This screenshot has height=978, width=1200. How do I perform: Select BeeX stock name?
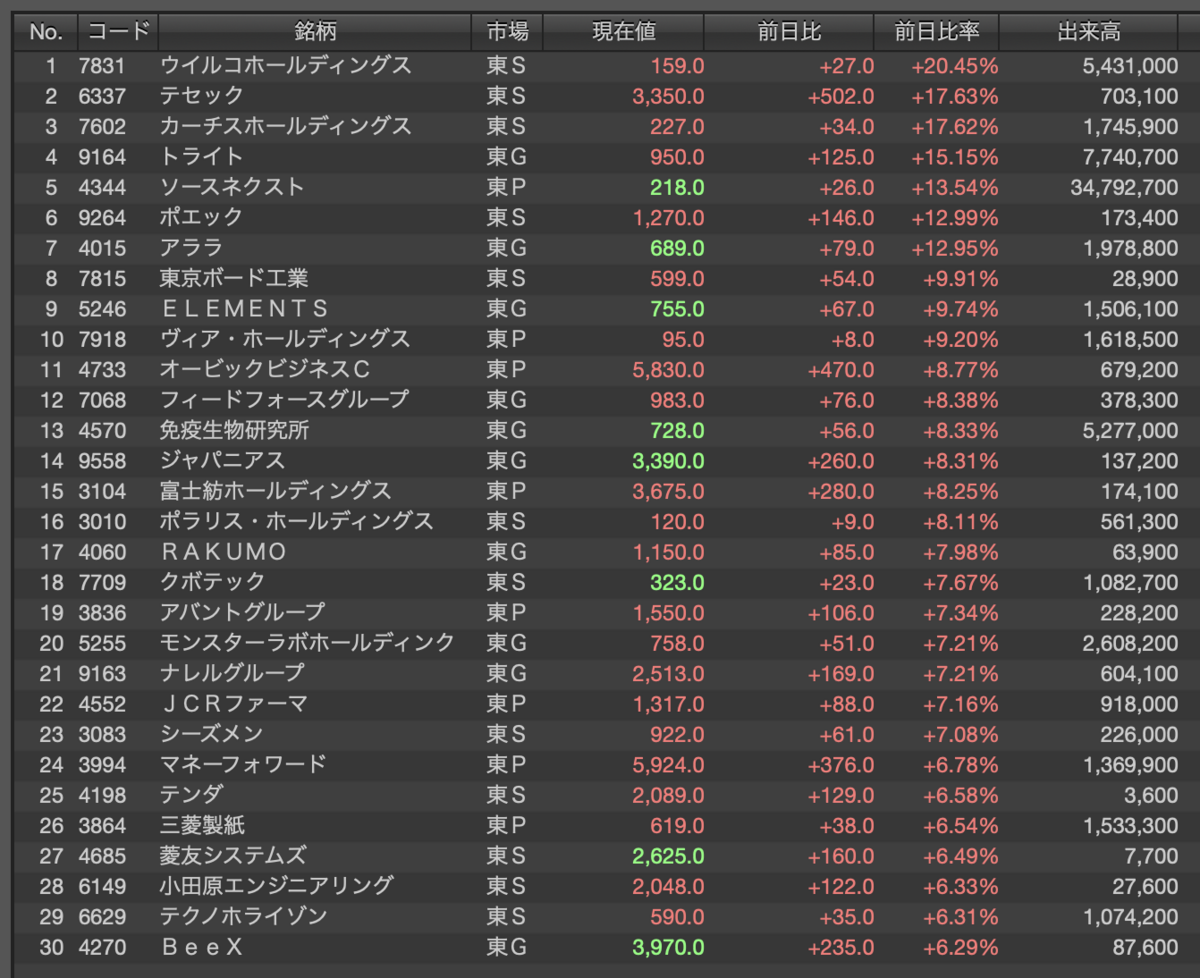click(x=201, y=946)
